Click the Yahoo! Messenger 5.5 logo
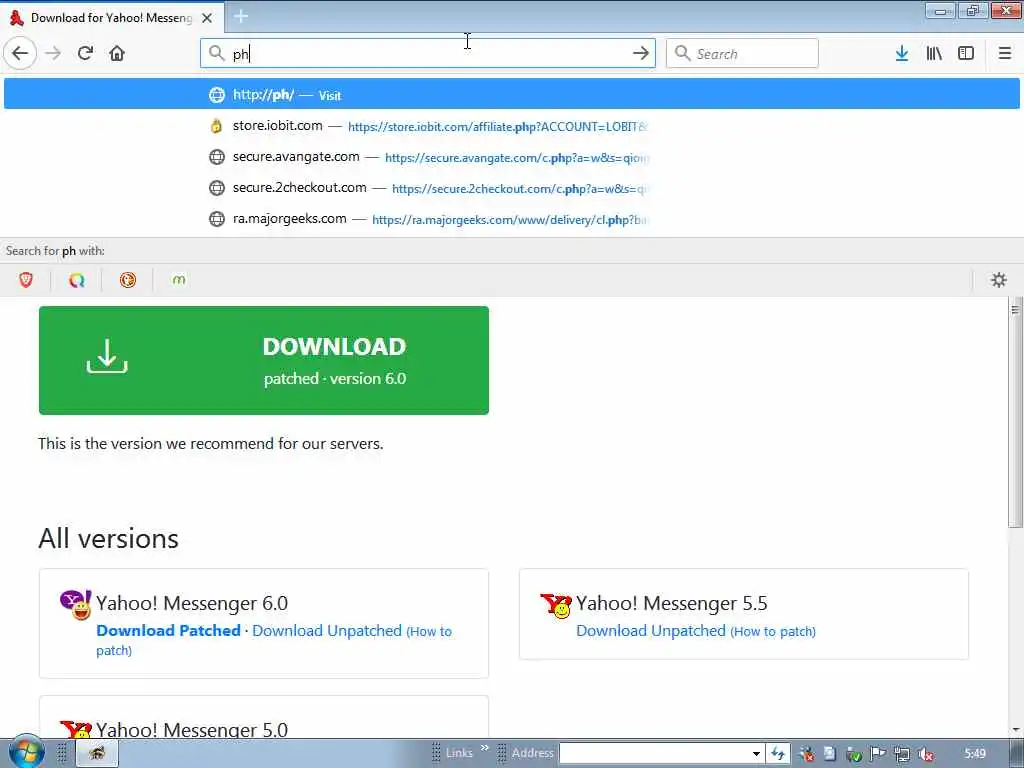The height and width of the screenshot is (768, 1024). click(556, 605)
